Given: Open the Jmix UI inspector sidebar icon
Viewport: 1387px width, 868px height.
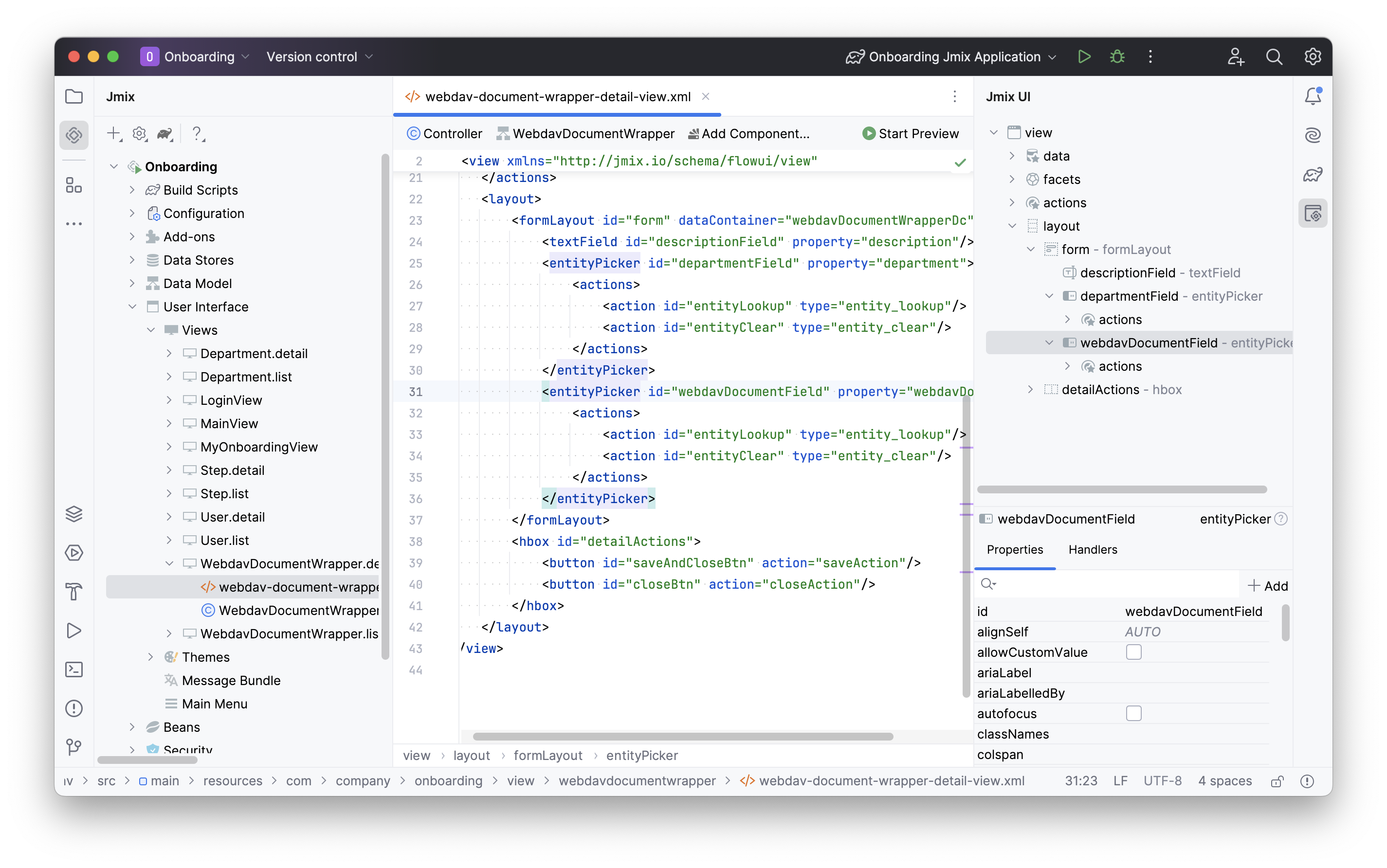Looking at the screenshot, I should 1313,214.
